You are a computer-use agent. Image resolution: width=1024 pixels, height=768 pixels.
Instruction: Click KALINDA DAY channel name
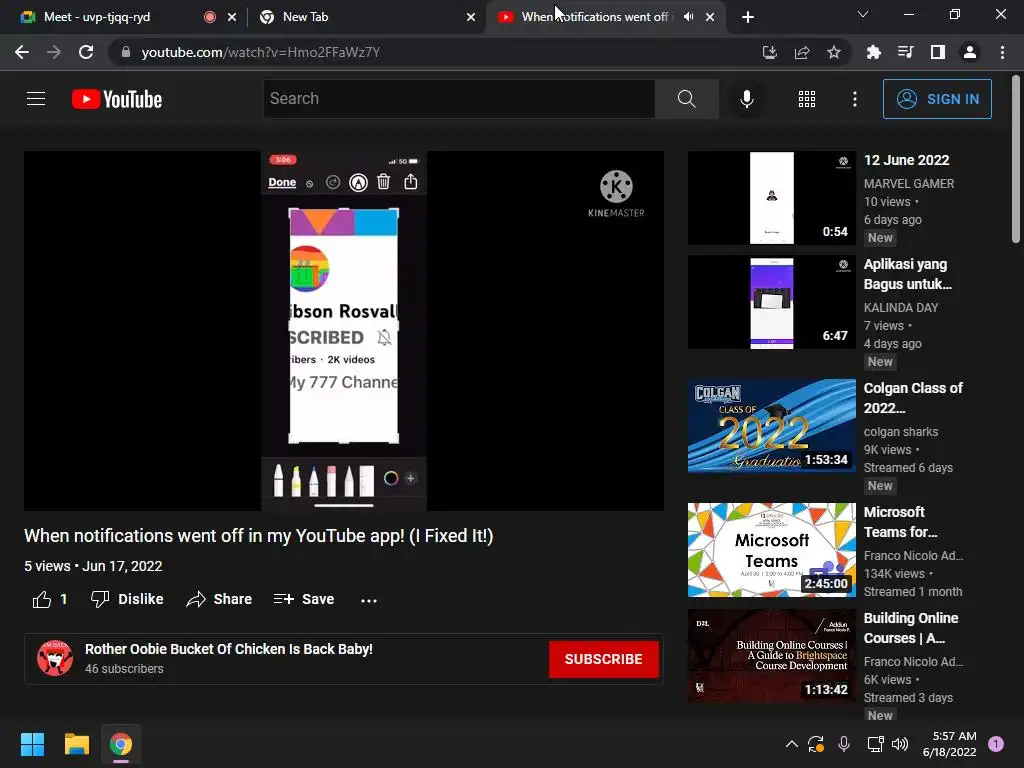(x=901, y=308)
